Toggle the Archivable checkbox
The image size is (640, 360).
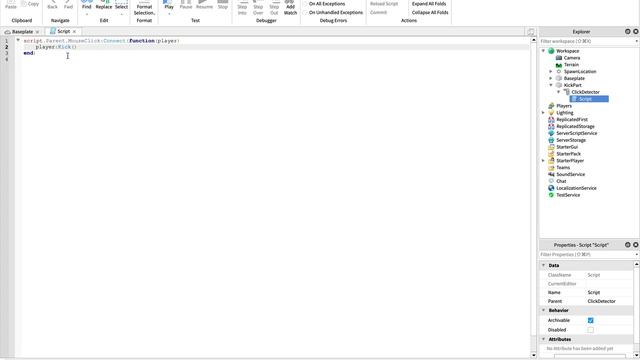(x=591, y=320)
